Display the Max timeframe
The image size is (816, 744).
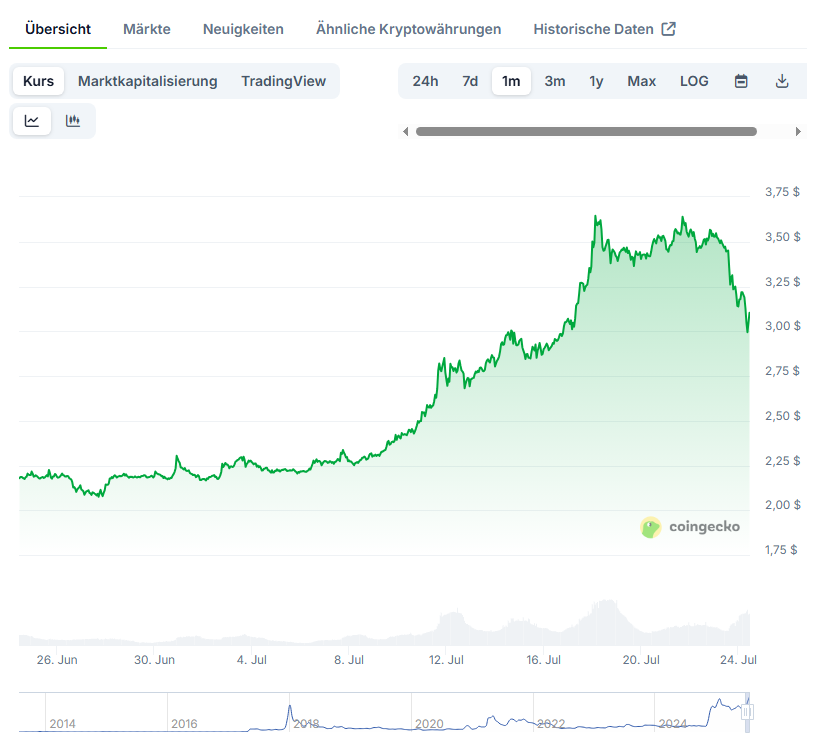(641, 81)
